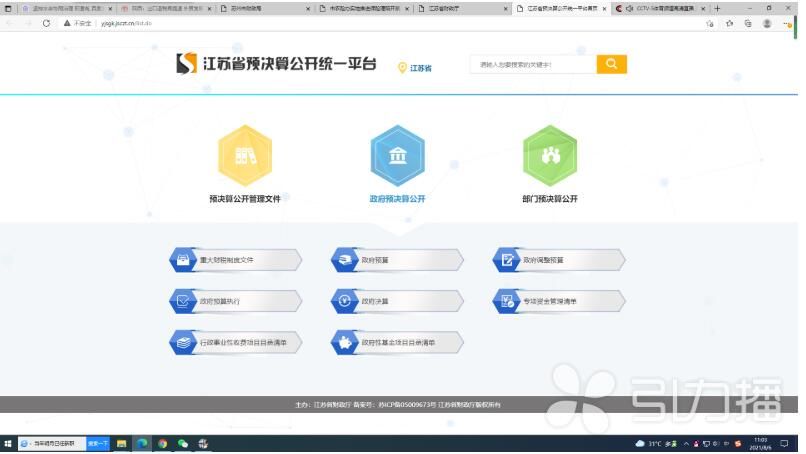This screenshot has width=806, height=454.
Task: Click the taskbar search box
Action: (51, 443)
